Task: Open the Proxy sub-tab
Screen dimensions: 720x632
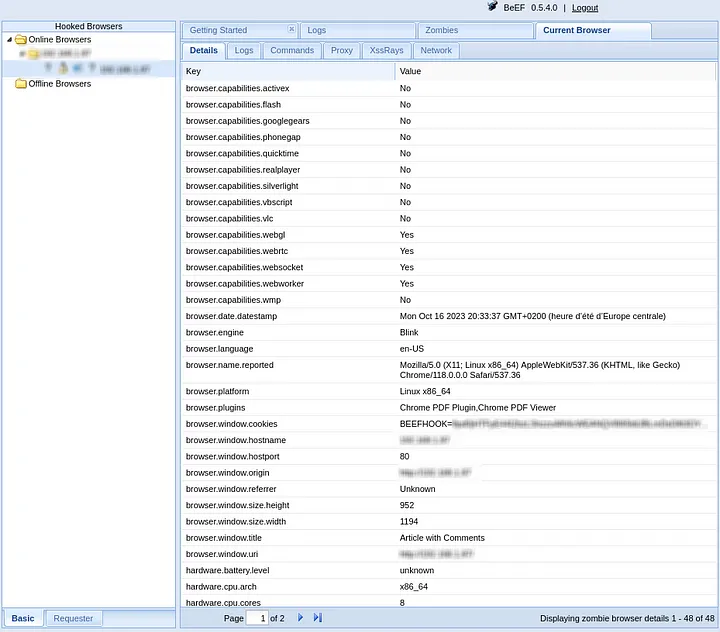Action: coord(342,51)
